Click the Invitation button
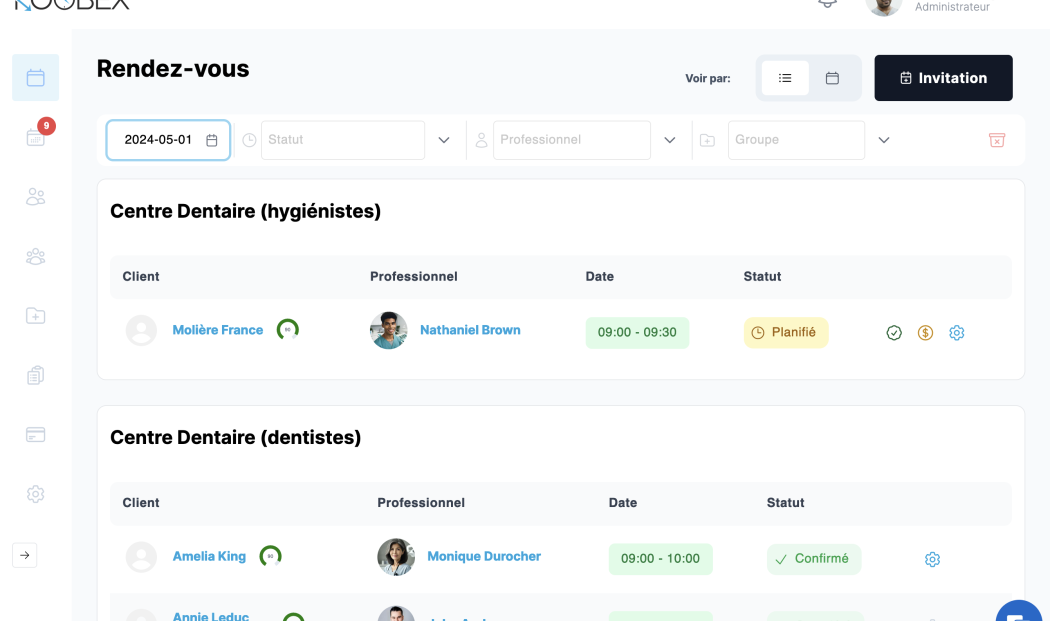Viewport: 1050px width, 621px height. coord(944,78)
